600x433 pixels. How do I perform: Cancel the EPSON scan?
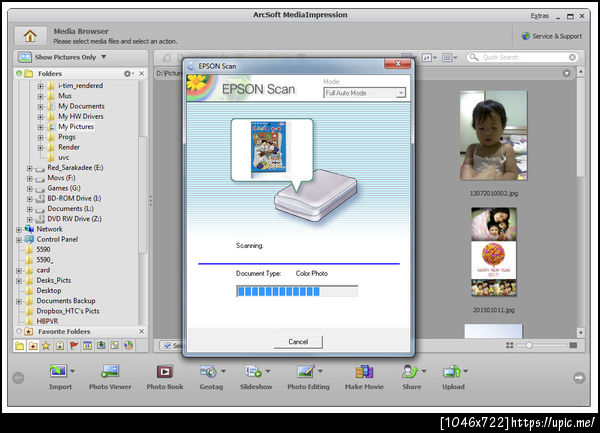[298, 342]
